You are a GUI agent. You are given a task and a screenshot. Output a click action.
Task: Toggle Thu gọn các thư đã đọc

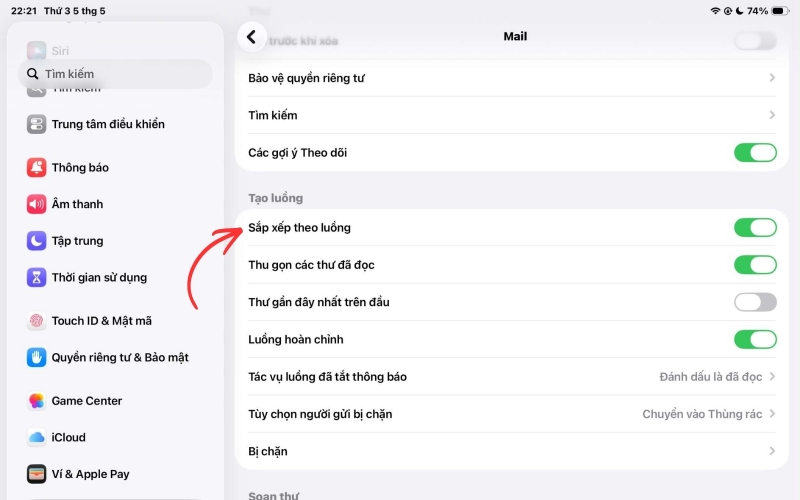click(755, 265)
